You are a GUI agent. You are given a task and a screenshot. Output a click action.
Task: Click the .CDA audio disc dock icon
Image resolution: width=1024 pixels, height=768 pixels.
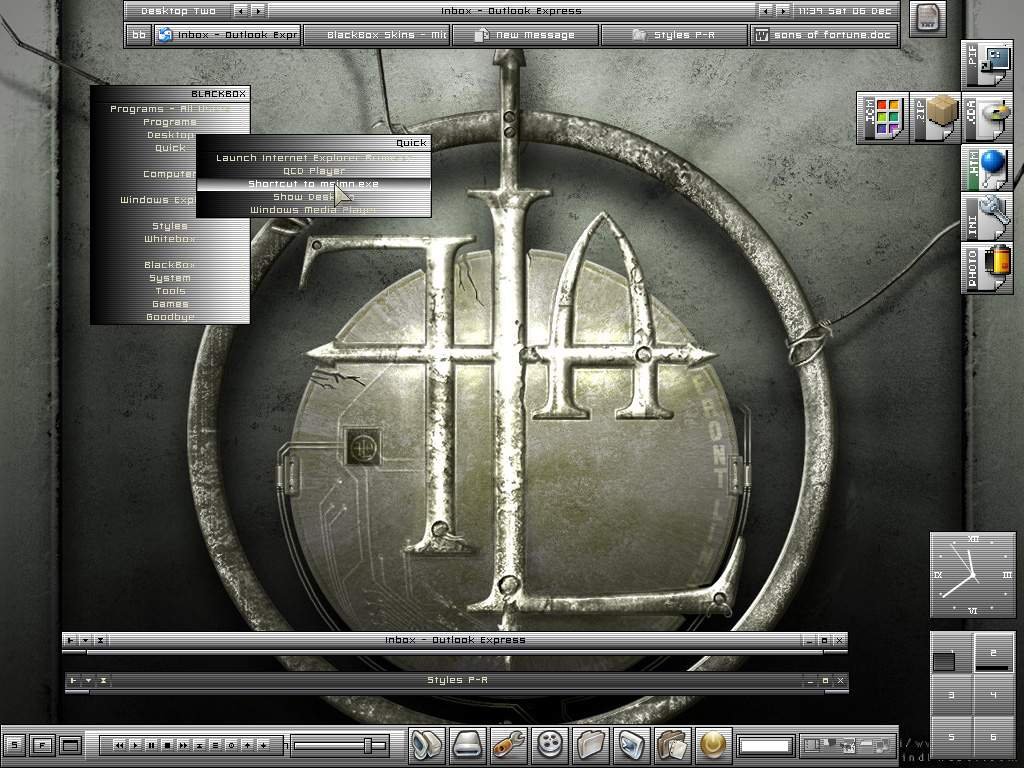click(x=987, y=118)
